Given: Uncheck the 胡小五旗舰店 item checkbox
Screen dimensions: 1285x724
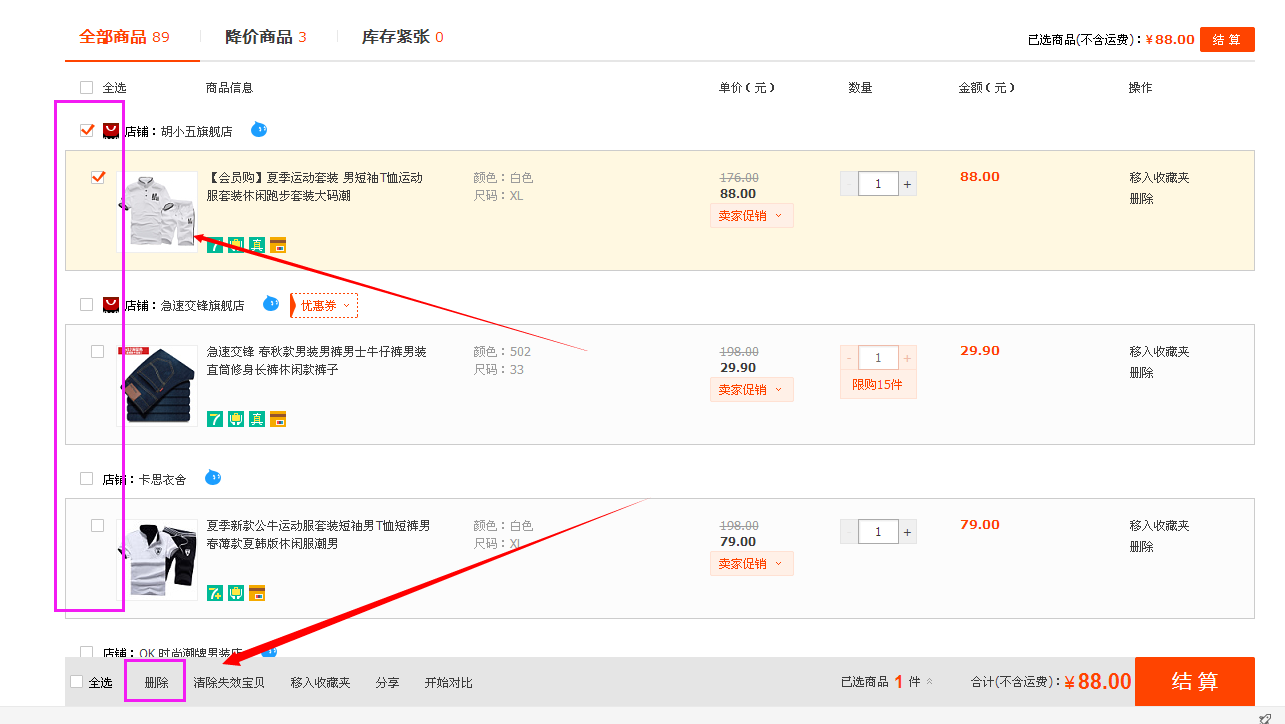Looking at the screenshot, I should (x=97, y=177).
